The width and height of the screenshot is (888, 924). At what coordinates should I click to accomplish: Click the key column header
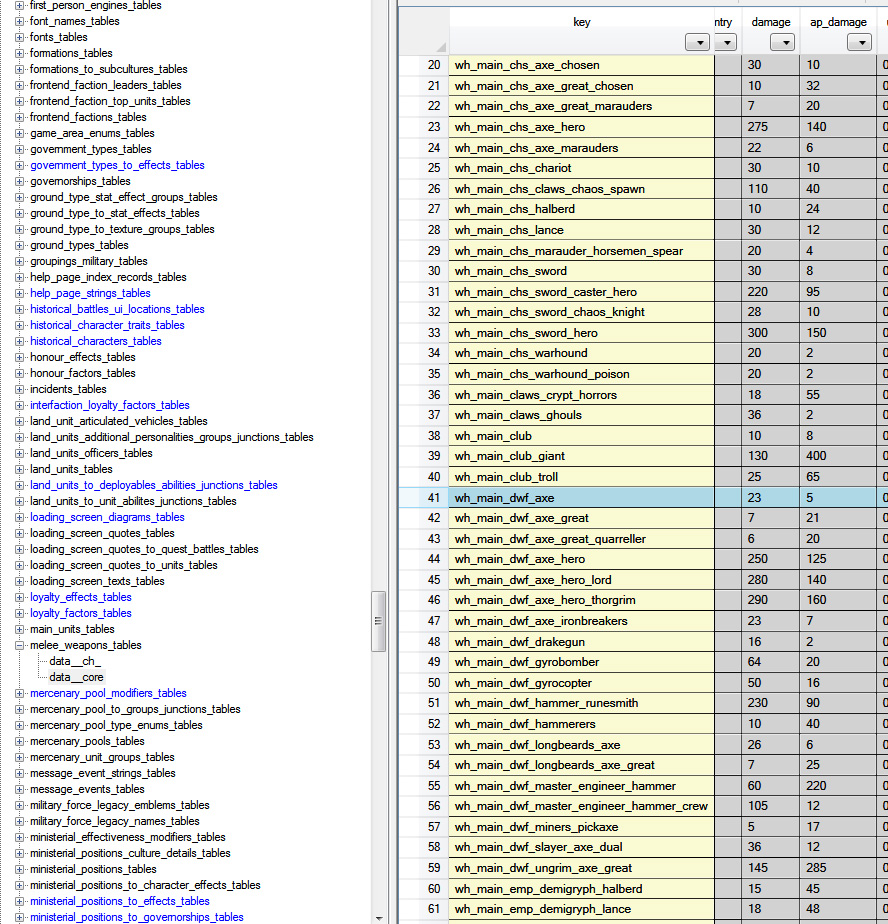(582, 22)
